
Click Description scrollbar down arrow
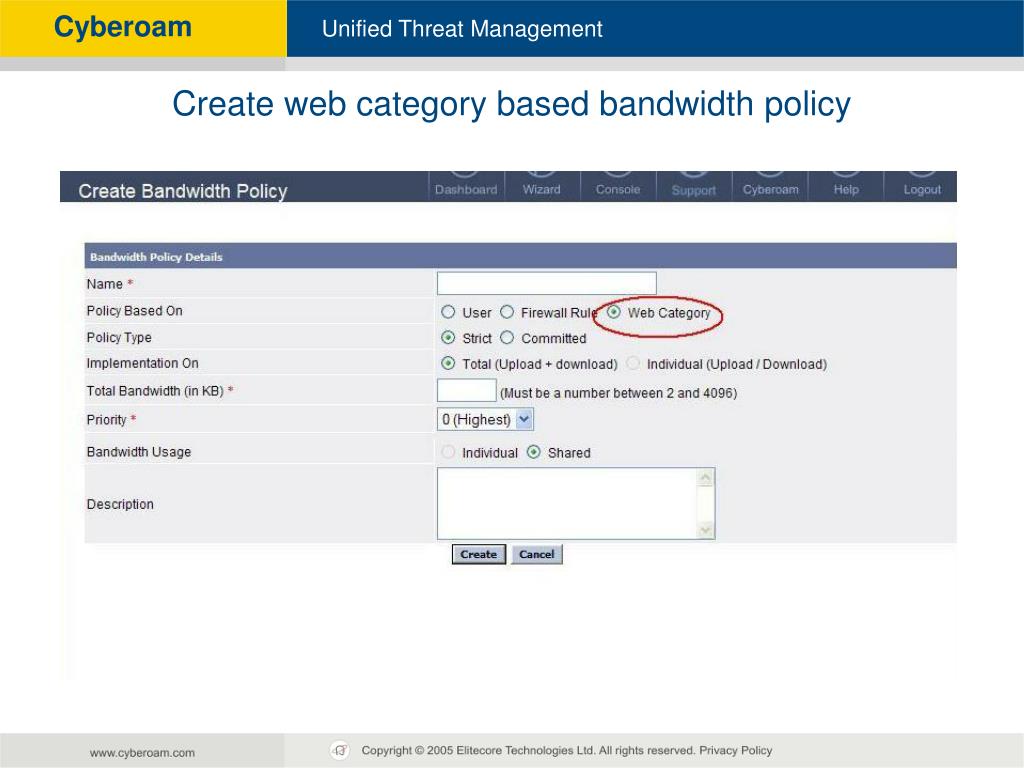point(705,530)
